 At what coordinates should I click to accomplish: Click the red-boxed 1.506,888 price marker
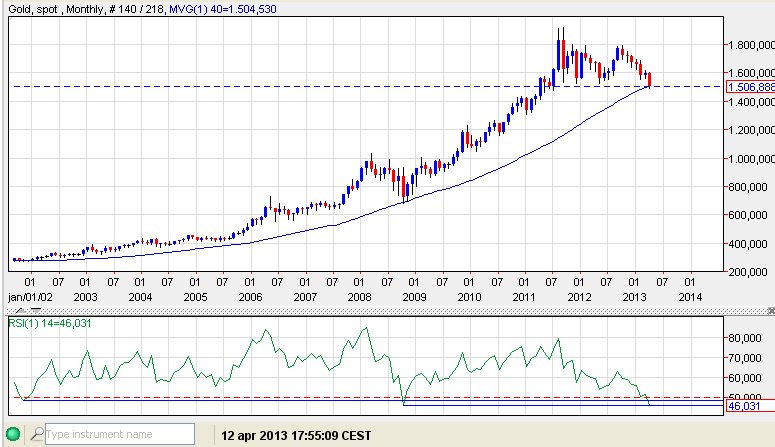point(751,87)
